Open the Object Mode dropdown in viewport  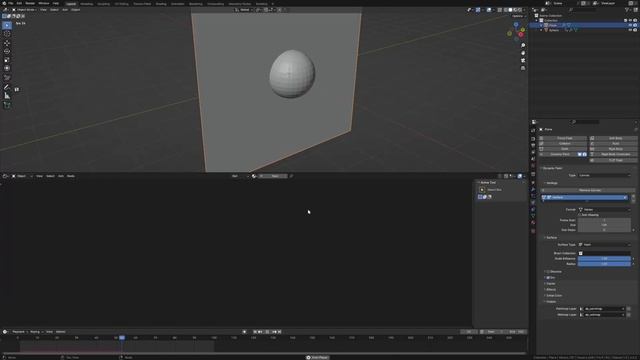coord(24,10)
